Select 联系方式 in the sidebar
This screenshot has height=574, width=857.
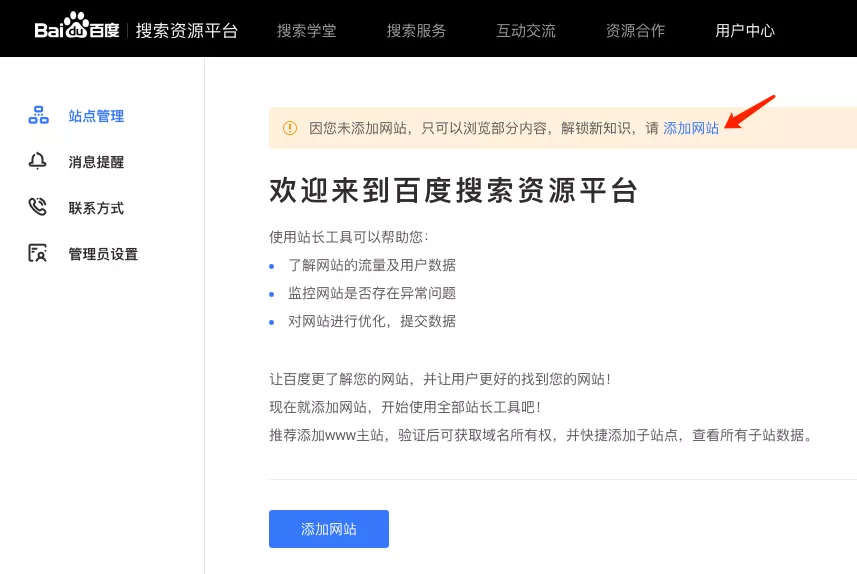(x=96, y=208)
